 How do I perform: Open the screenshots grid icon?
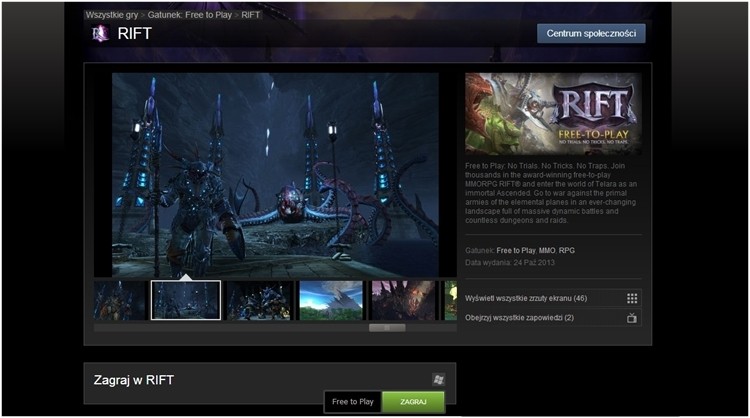point(632,298)
